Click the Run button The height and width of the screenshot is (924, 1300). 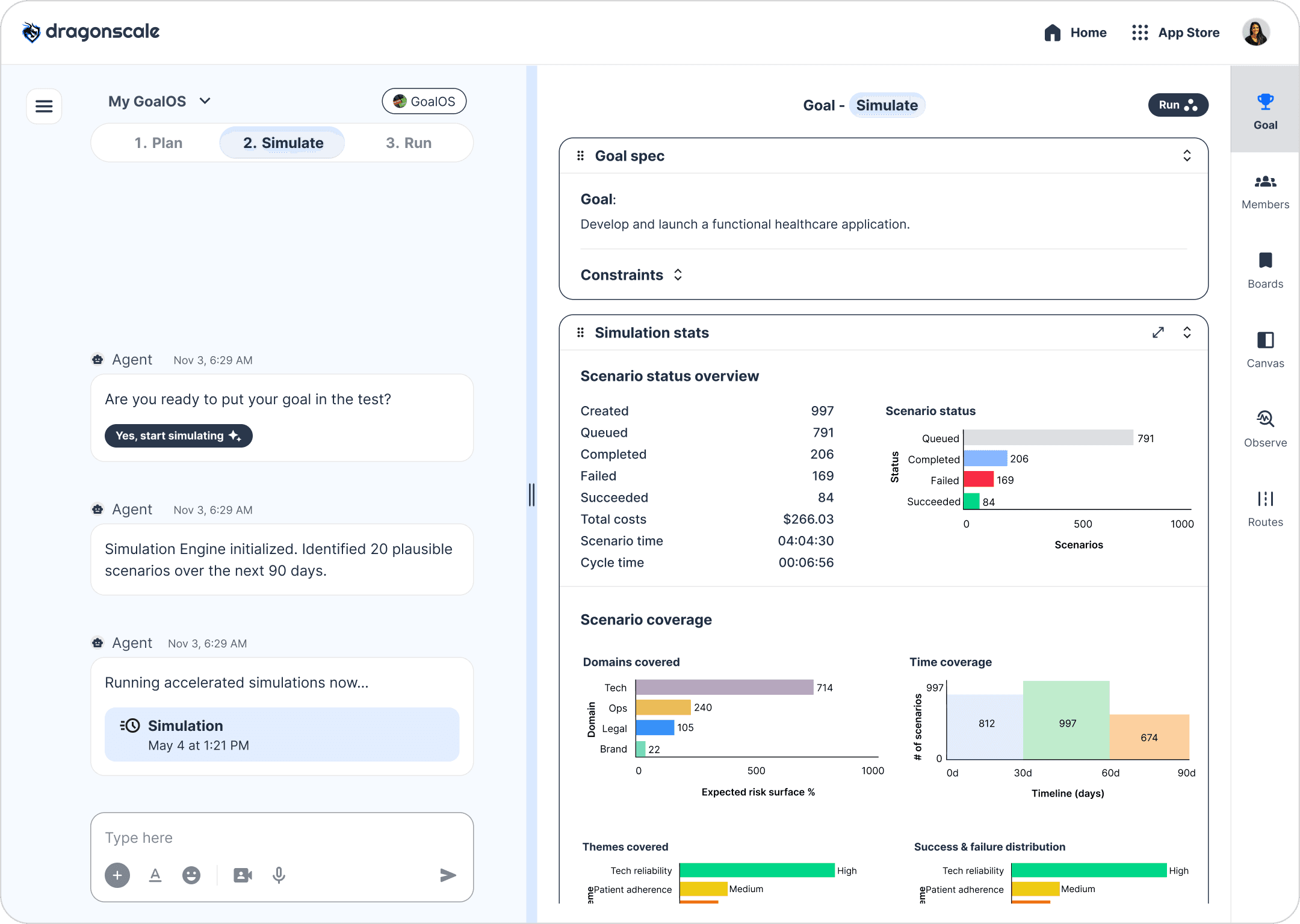1177,105
